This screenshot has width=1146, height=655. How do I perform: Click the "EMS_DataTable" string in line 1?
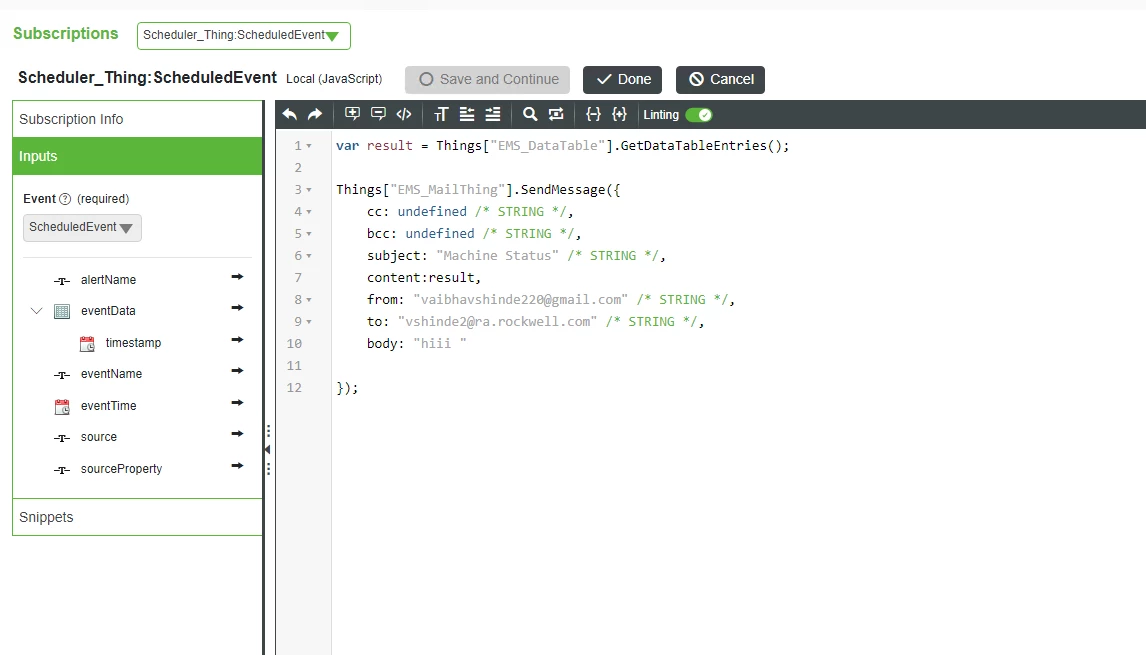coord(547,145)
